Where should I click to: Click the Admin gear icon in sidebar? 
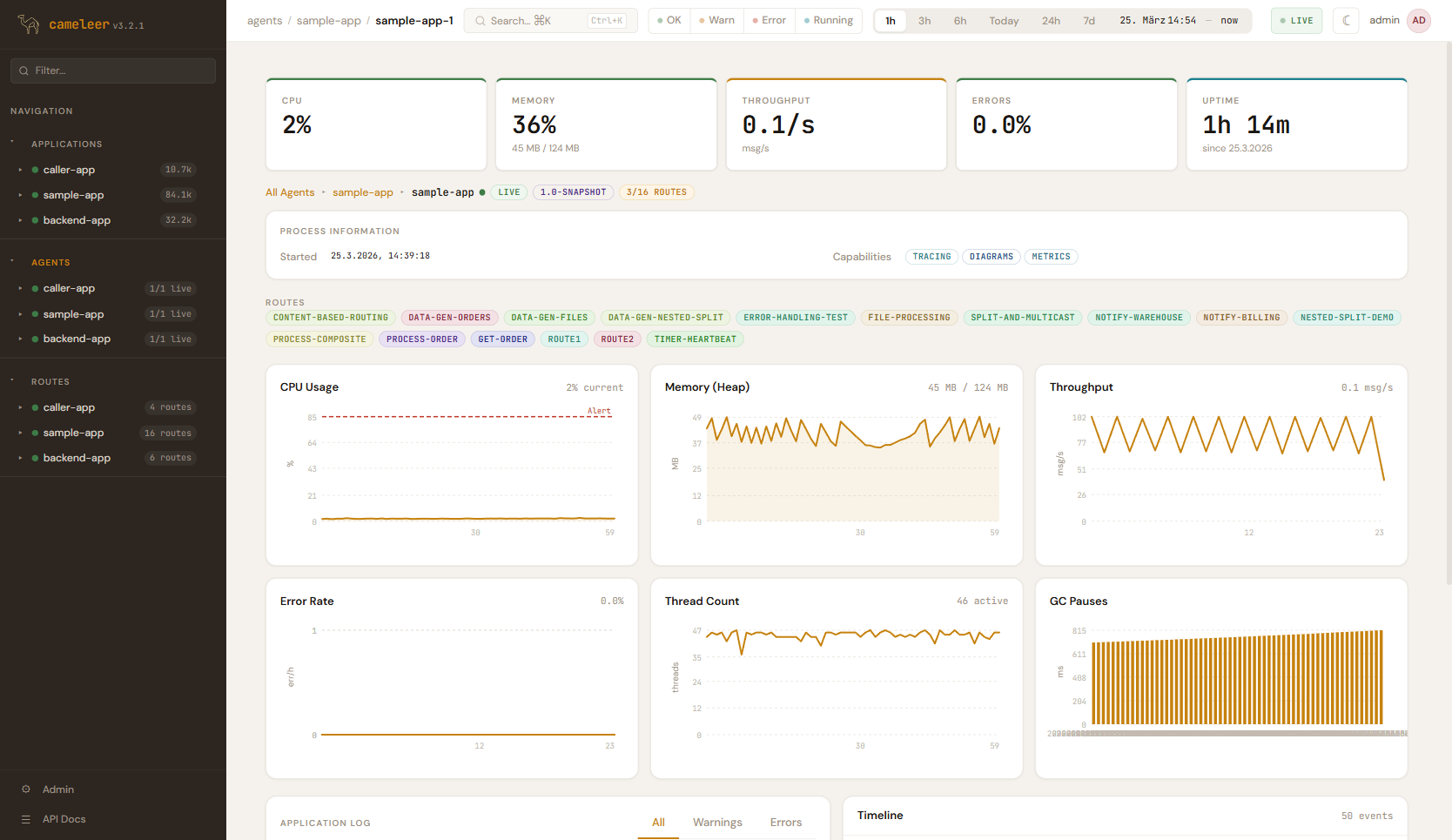[x=26, y=790]
